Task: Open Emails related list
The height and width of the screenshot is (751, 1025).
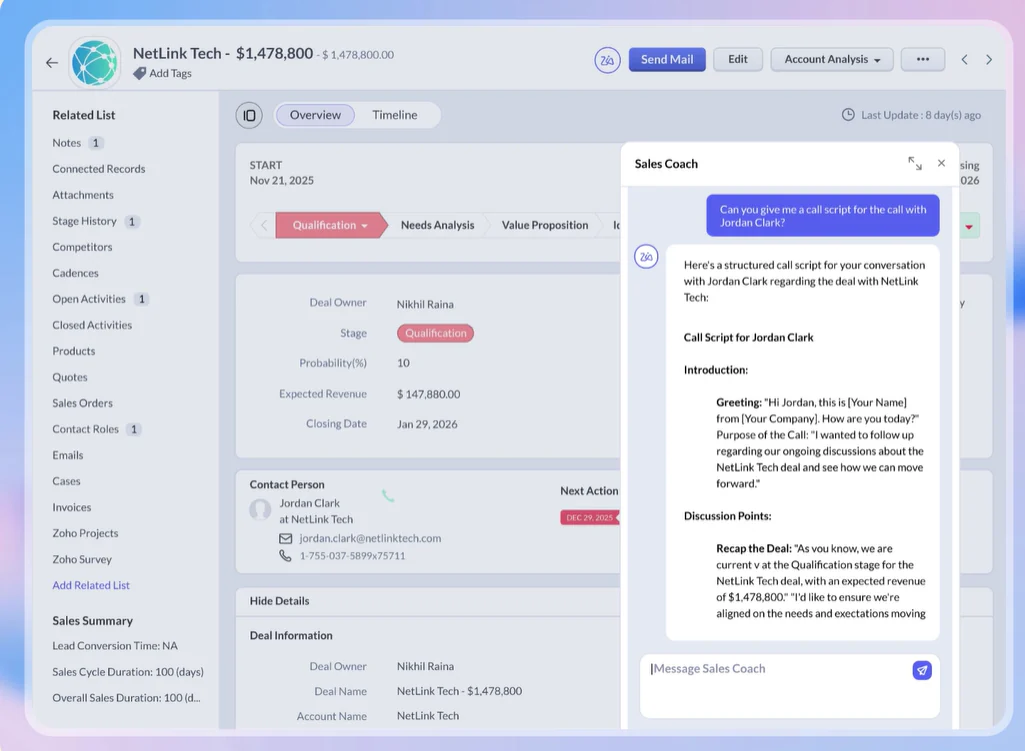Action: coord(68,455)
